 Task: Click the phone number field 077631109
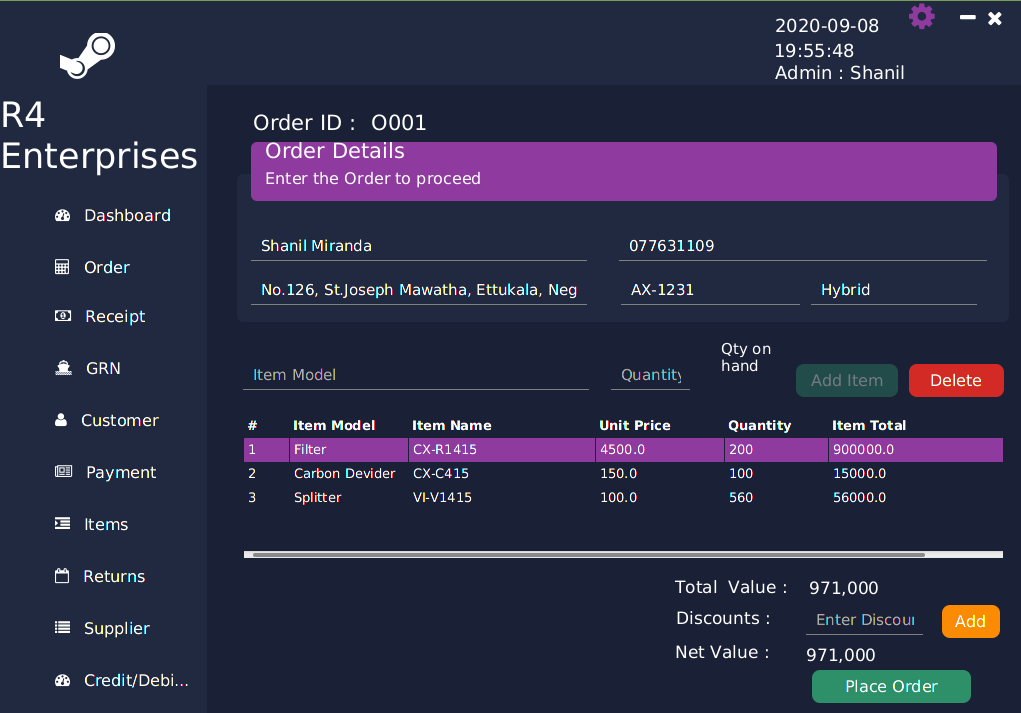[802, 246]
